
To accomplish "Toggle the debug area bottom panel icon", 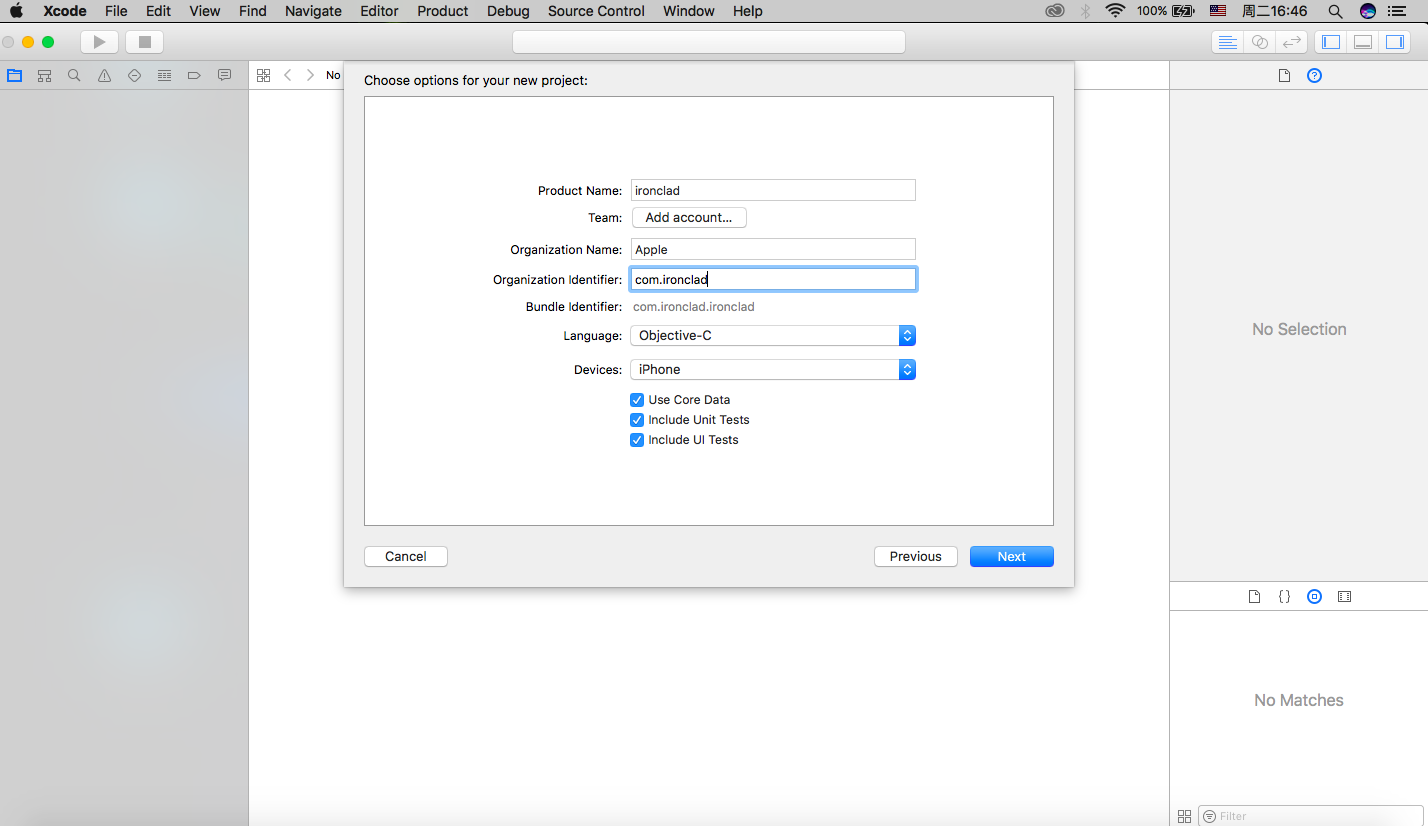I will tap(1362, 42).
